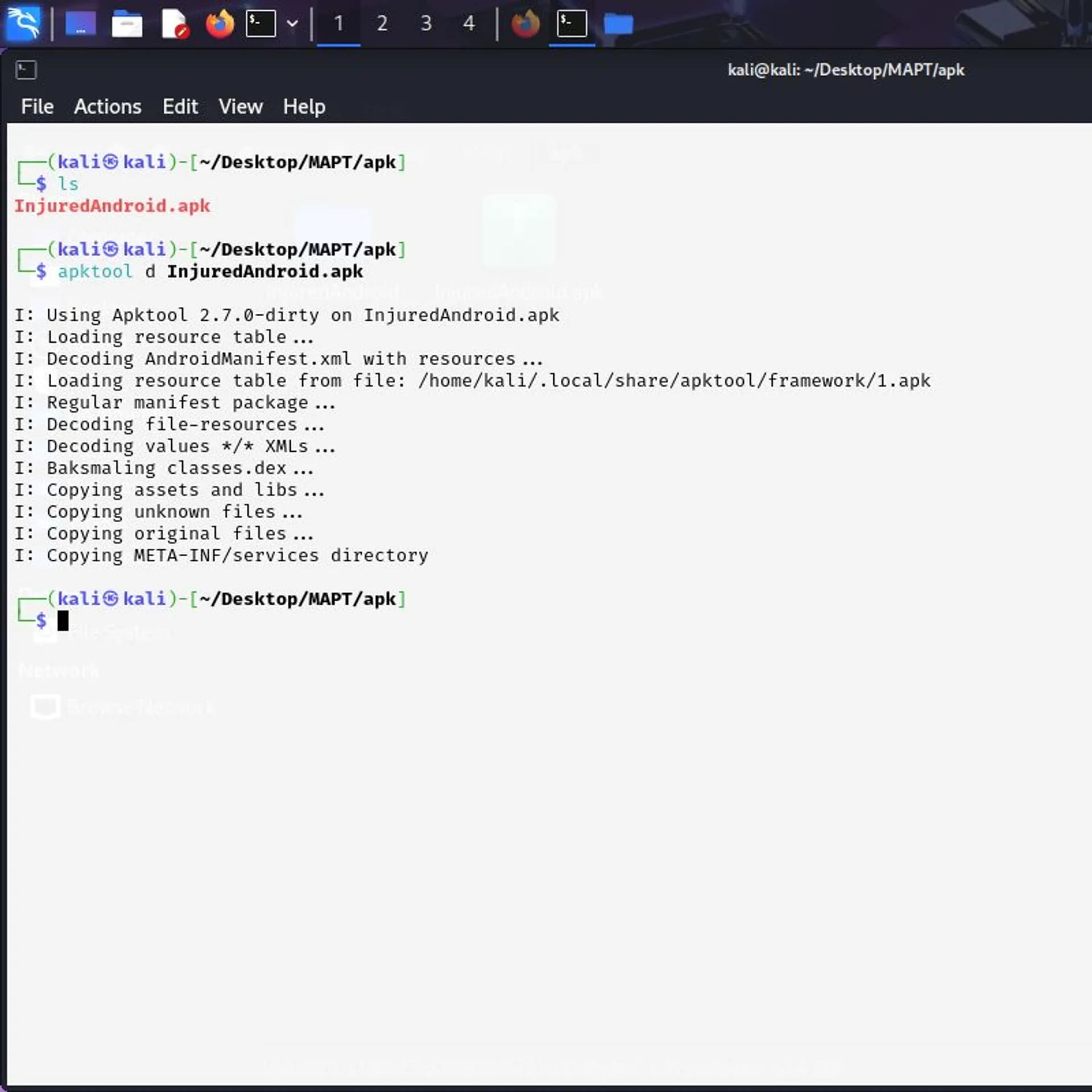
Task: Open the Edit menu
Action: [x=180, y=106]
